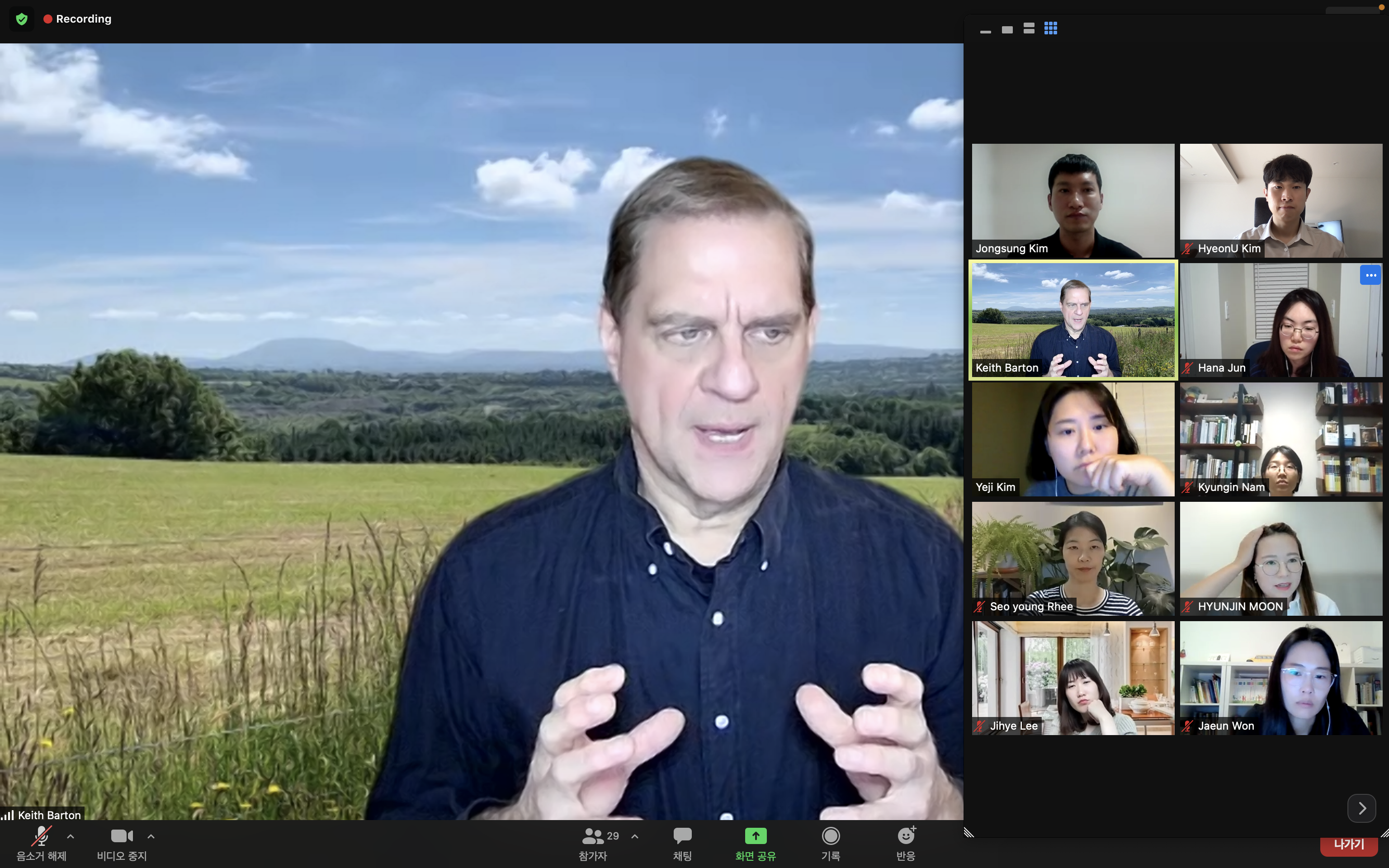Select HyeonU Kim video thumbnail
Viewport: 1389px width, 868px height.
[1281, 200]
